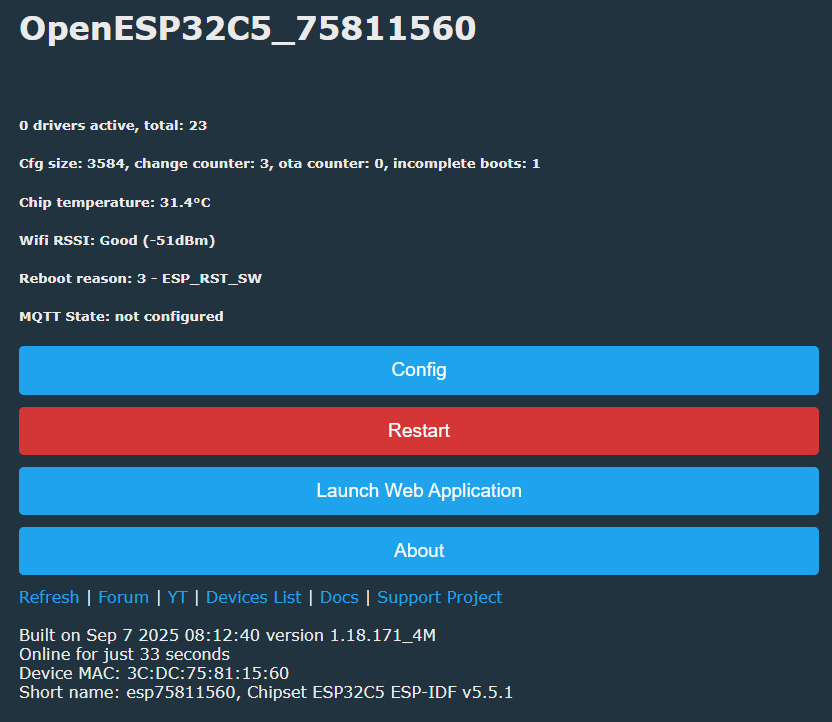
Task: Click the 'Online for just 33 seconds' text
Action: (x=124, y=655)
